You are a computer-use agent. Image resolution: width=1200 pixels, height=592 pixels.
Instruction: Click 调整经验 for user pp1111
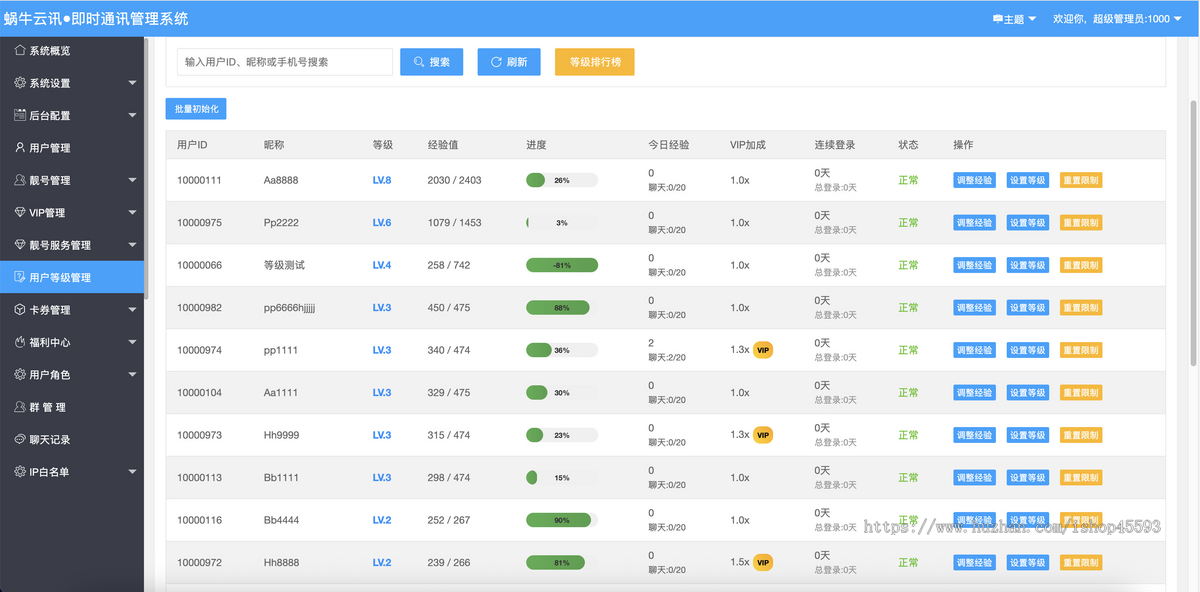974,350
